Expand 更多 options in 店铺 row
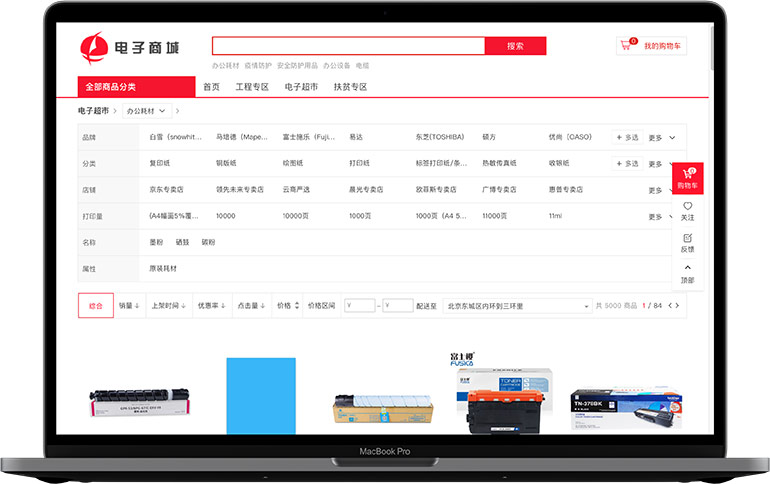Screen dimensions: 770x484 pyautogui.click(x=662, y=190)
